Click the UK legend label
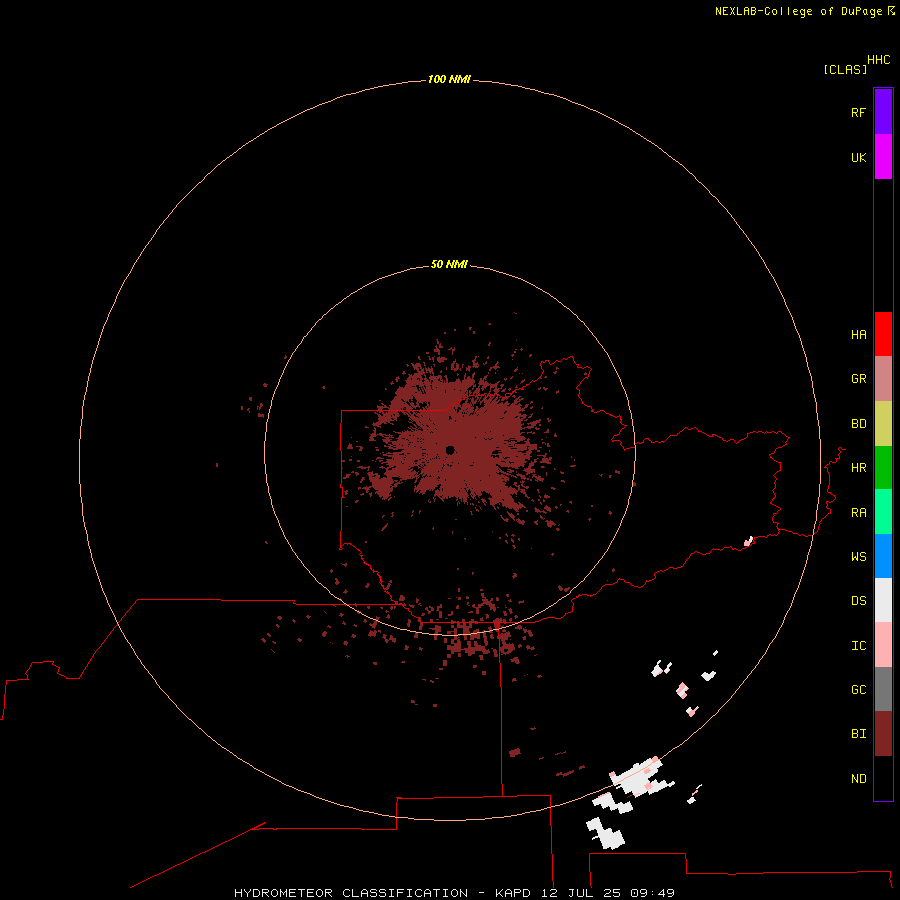 click(859, 157)
